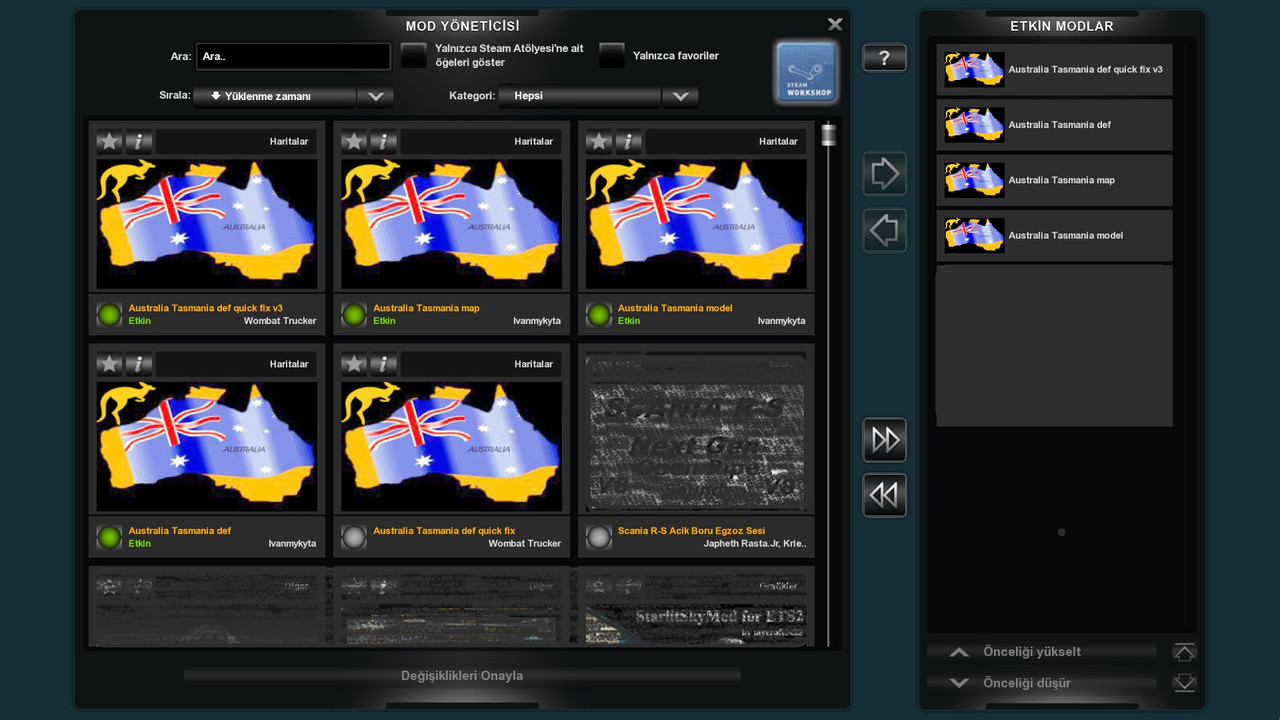Toggle active light of Australia Tasmania def quick fix v3

pos(109,315)
